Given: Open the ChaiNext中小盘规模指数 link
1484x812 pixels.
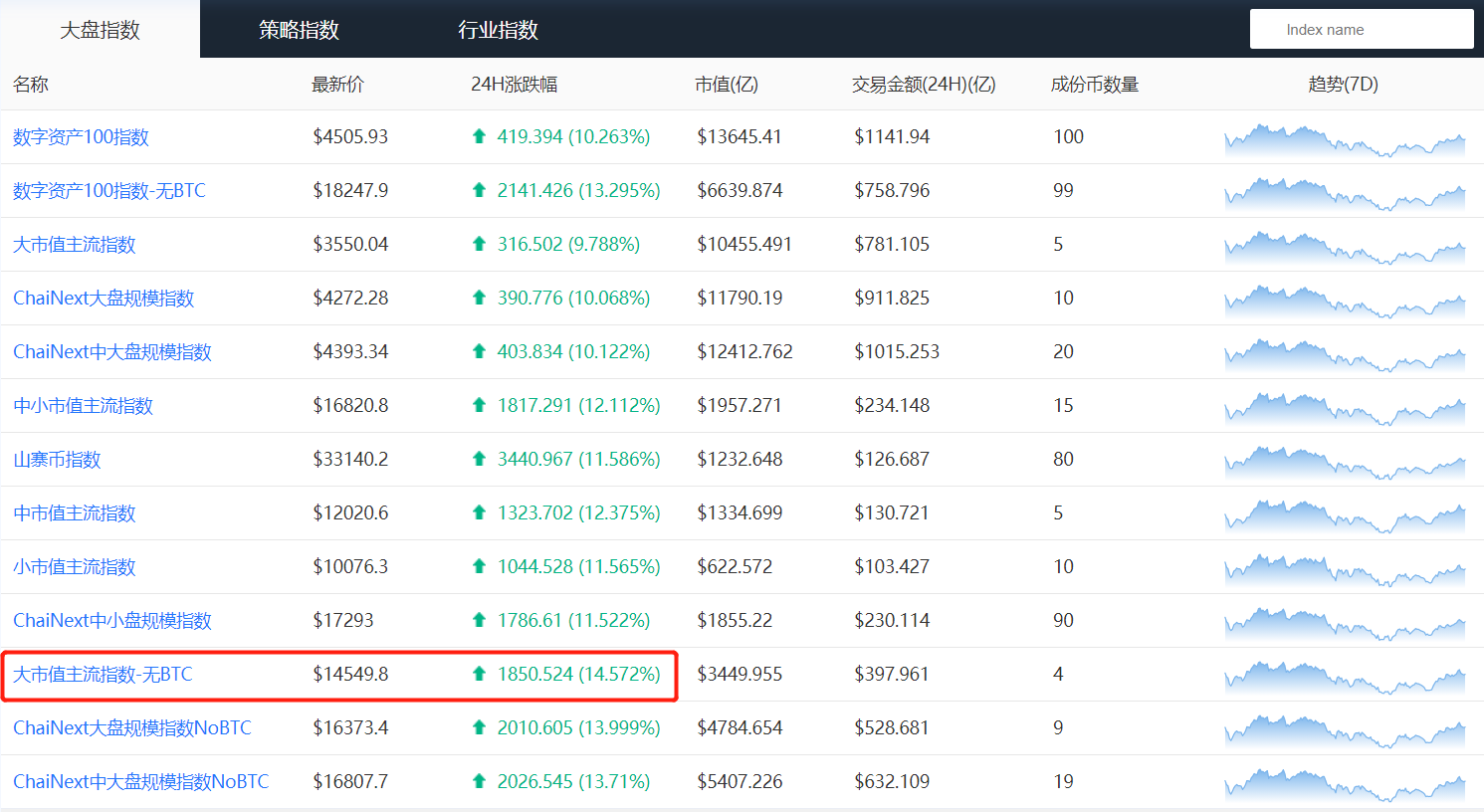Looking at the screenshot, I should pyautogui.click(x=112, y=621).
